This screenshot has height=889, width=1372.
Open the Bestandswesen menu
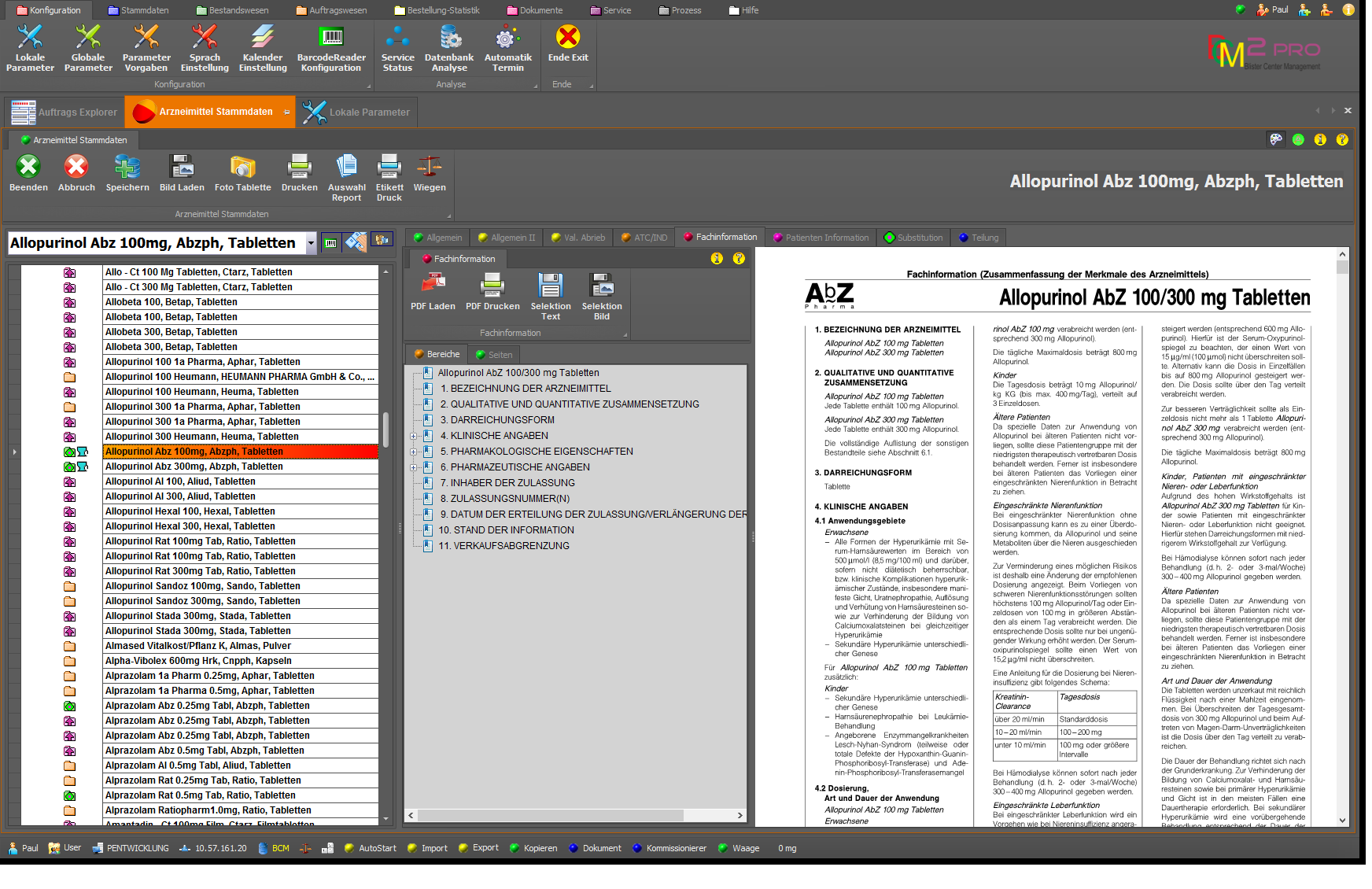pyautogui.click(x=233, y=10)
